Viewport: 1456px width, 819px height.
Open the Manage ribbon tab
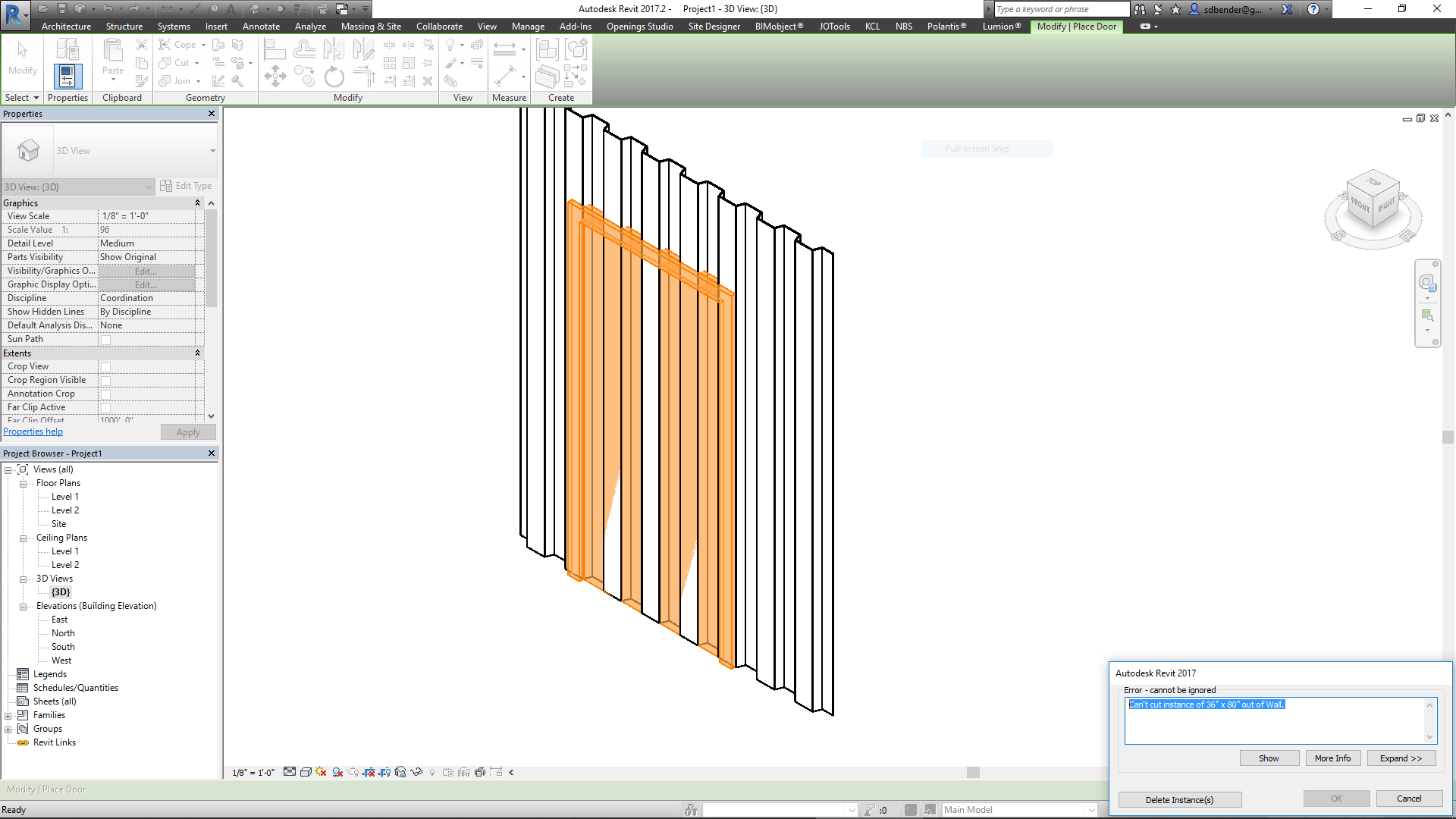coord(528,27)
